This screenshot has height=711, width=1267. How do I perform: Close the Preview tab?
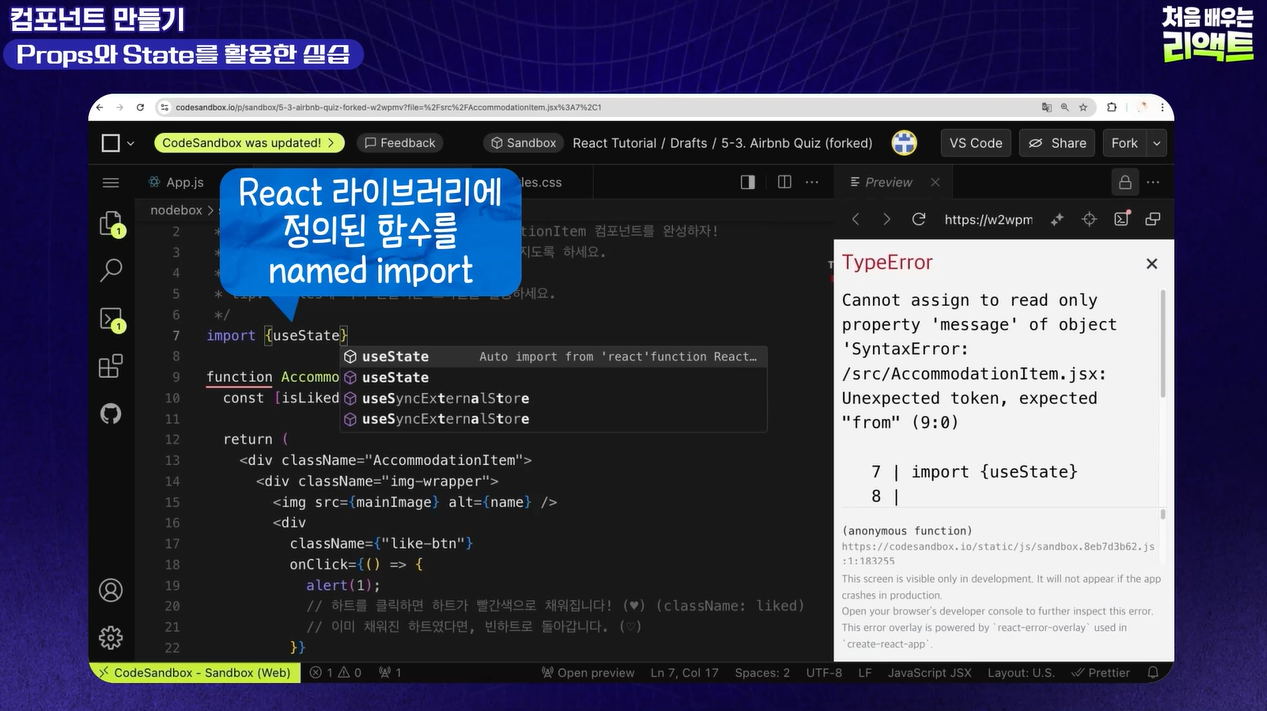(x=935, y=182)
